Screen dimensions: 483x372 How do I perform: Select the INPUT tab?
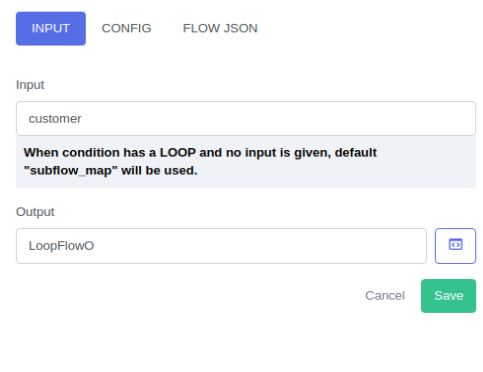click(x=51, y=28)
